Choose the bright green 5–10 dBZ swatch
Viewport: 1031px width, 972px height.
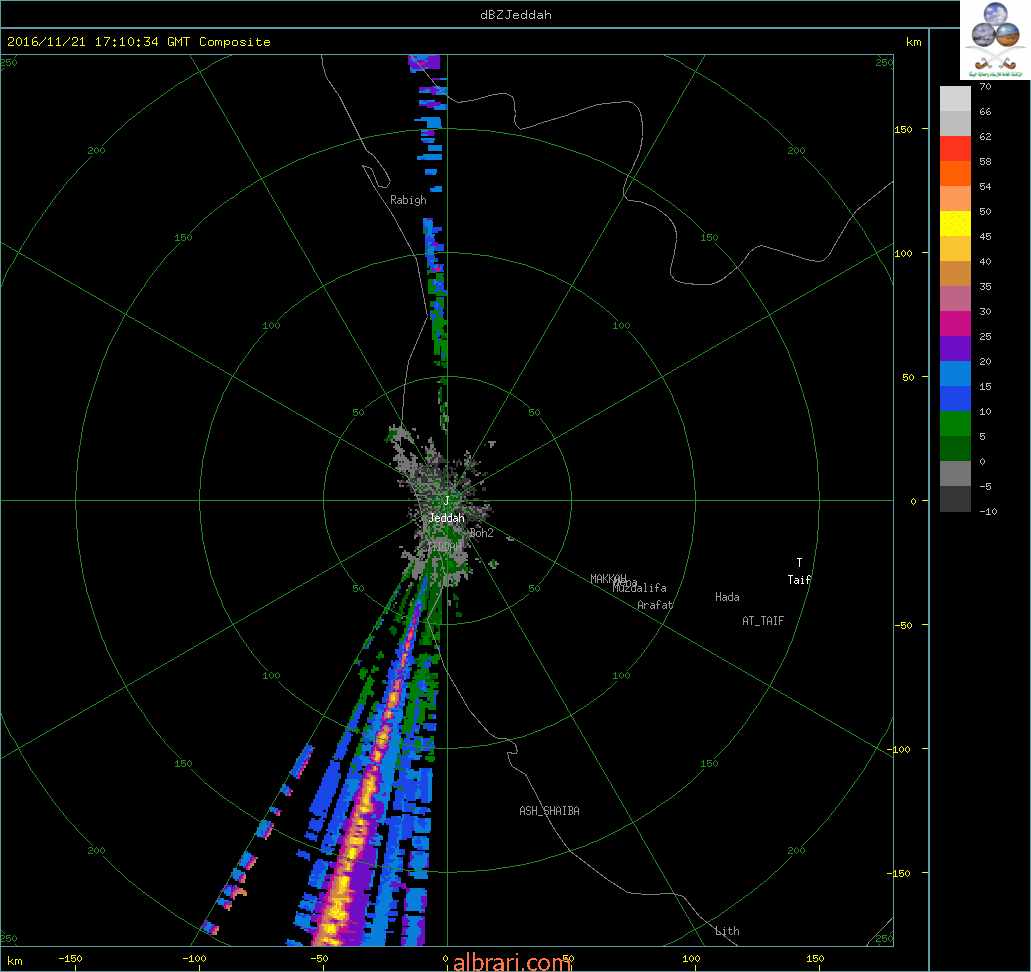tap(955, 424)
